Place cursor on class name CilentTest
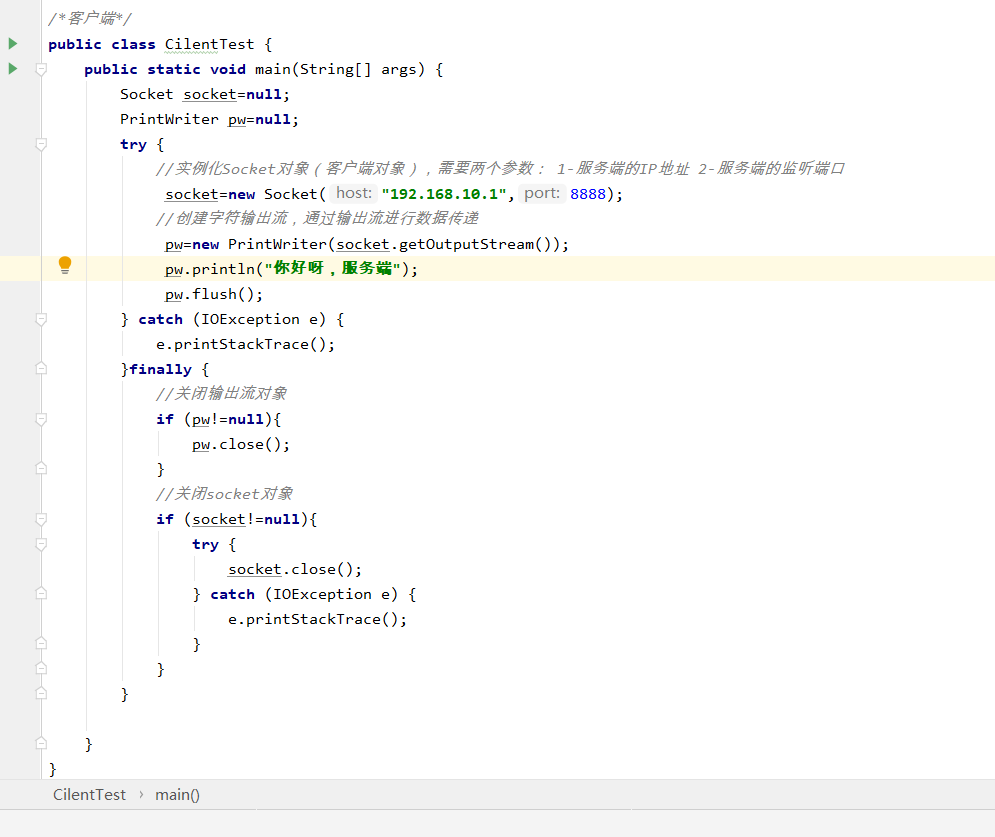The width and height of the screenshot is (995, 837). (209, 44)
